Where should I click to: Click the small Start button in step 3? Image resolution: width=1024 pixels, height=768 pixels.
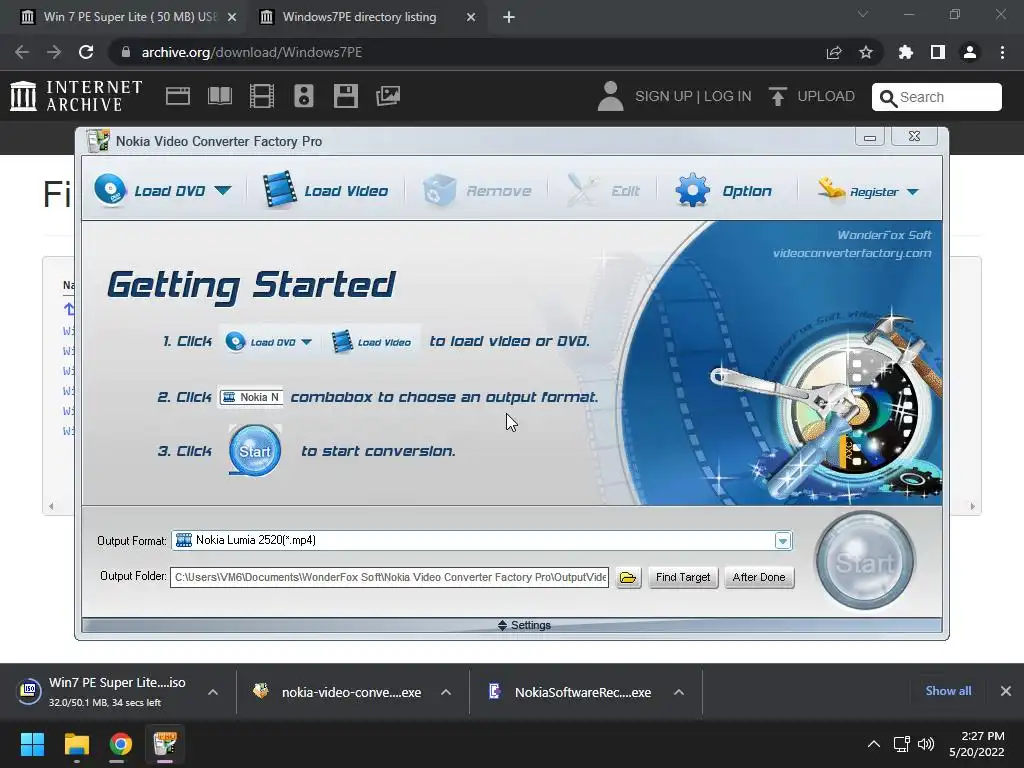pyautogui.click(x=255, y=451)
